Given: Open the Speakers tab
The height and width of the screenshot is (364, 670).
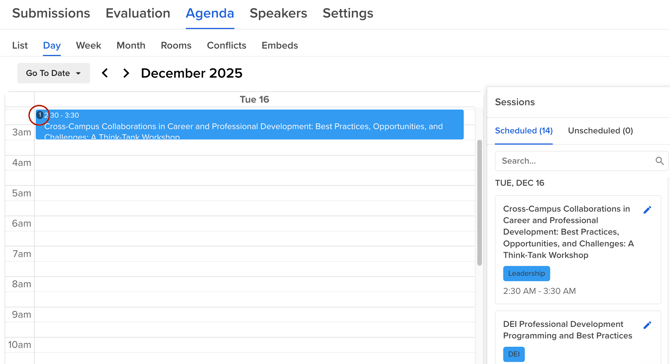Looking at the screenshot, I should point(278,13).
